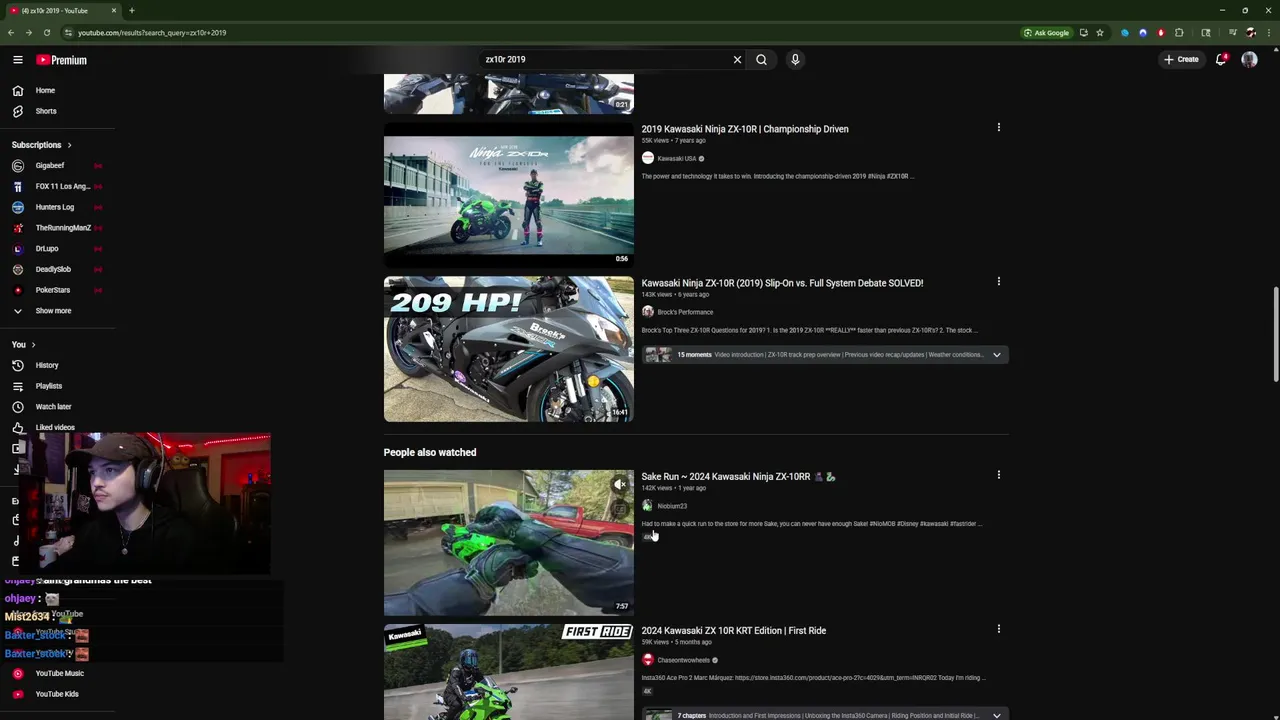
Task: Open the Gigabeef subscription channel
Action: point(50,166)
